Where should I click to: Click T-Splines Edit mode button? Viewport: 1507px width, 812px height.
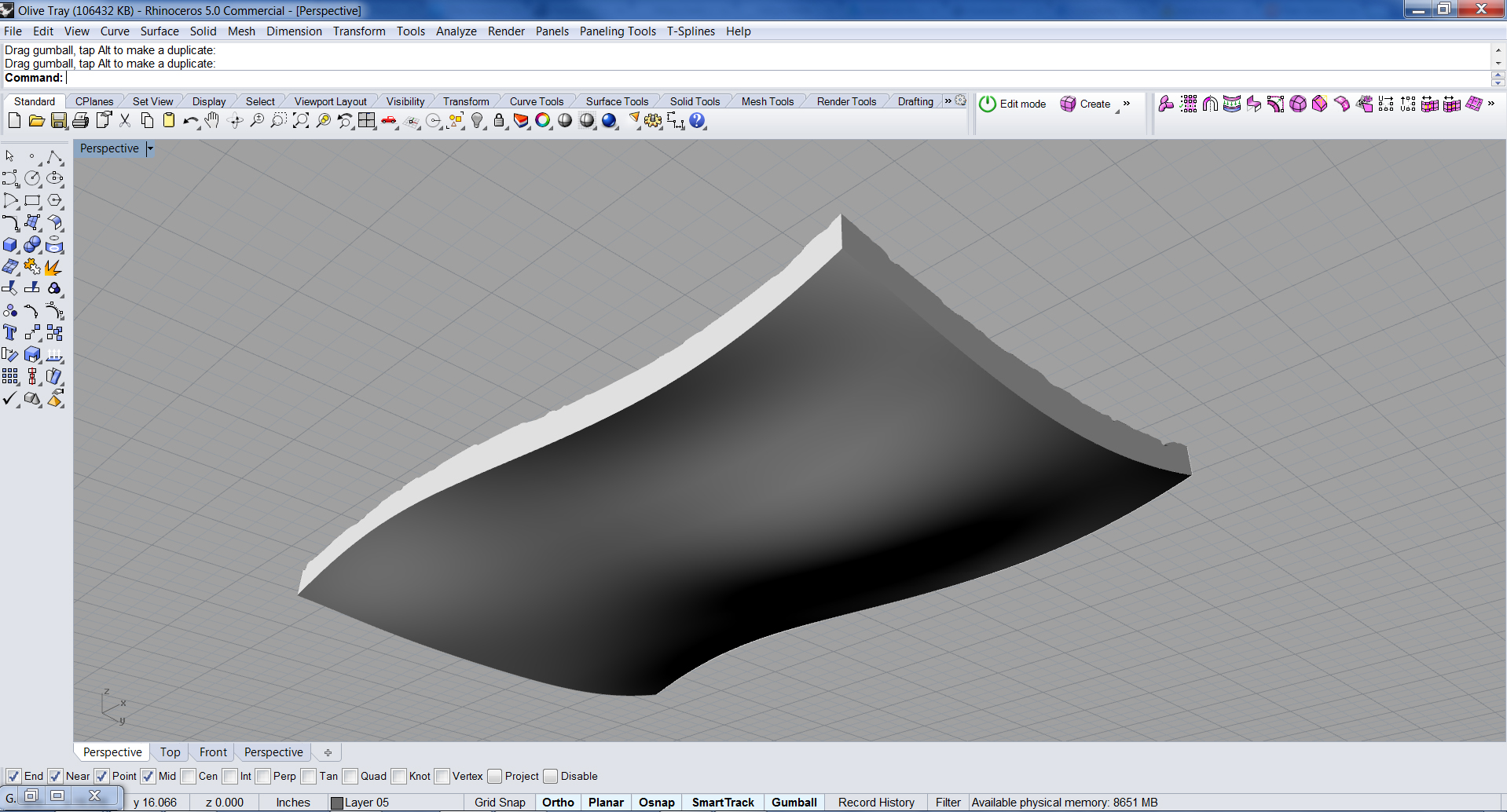(1013, 104)
